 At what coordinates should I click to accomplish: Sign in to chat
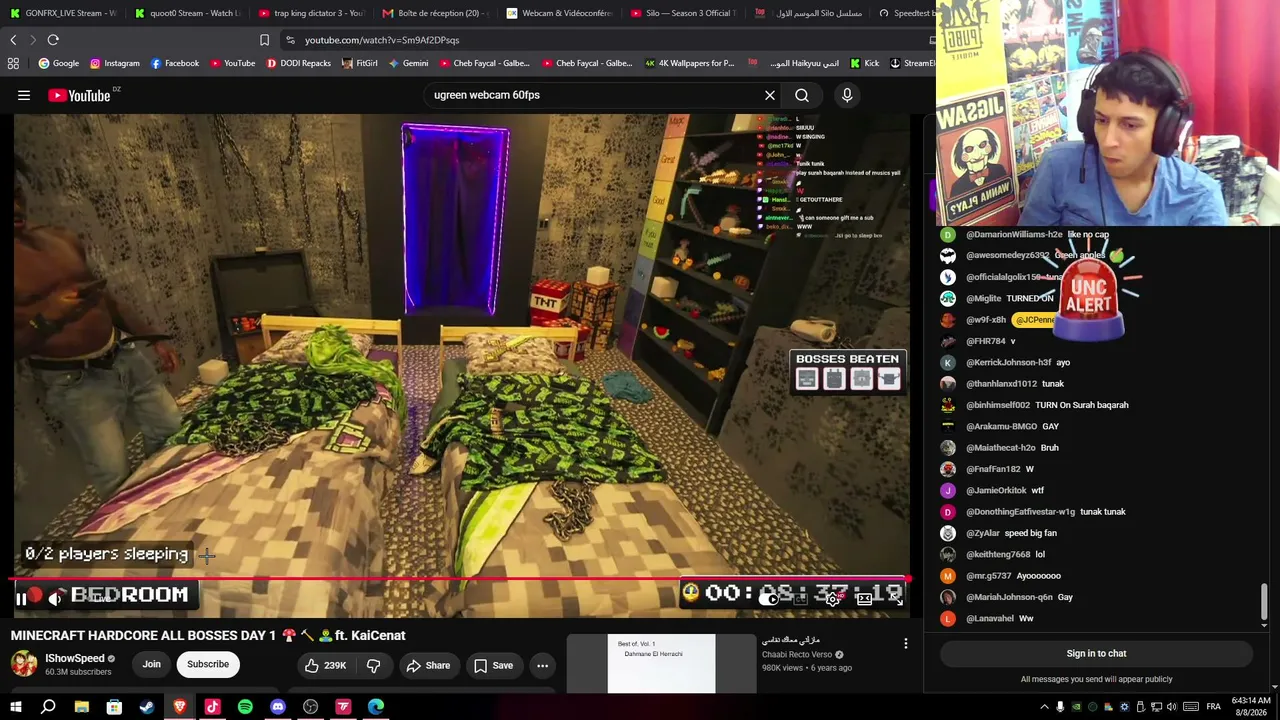[1096, 653]
